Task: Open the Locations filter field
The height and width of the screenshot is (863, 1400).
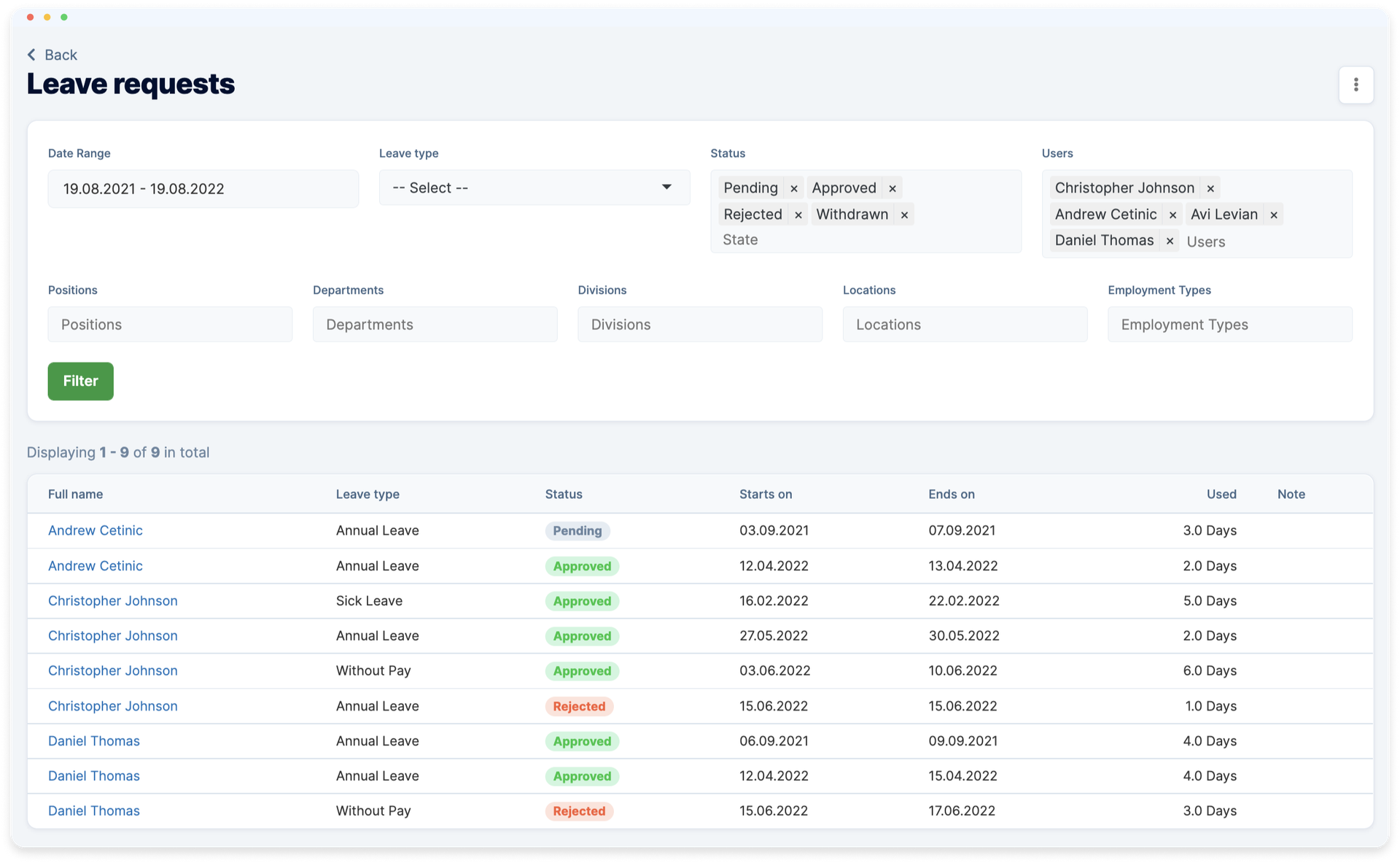Action: (965, 324)
